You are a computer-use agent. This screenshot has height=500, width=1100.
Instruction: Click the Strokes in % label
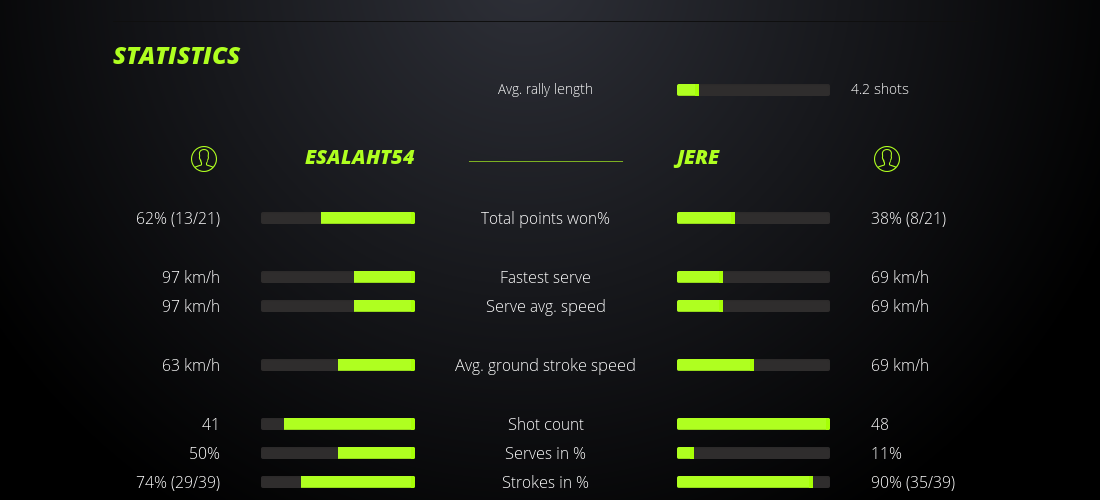[x=545, y=482]
